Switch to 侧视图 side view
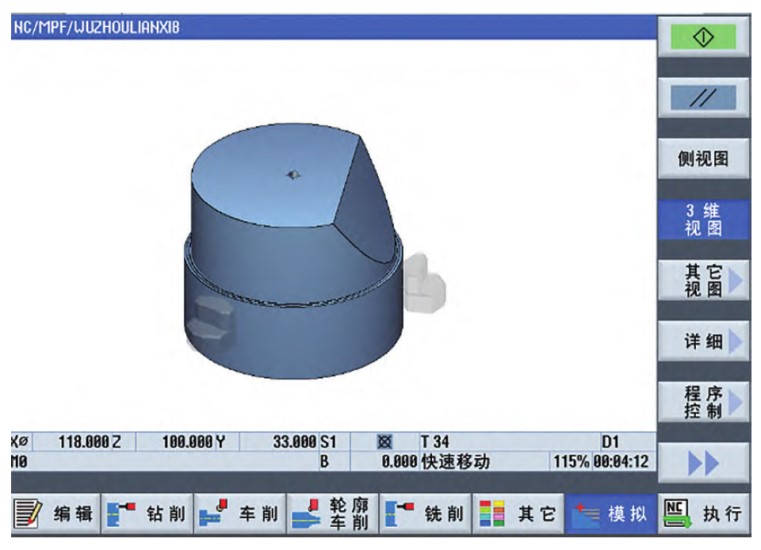Image resolution: width=761 pixels, height=550 pixels. tap(708, 158)
